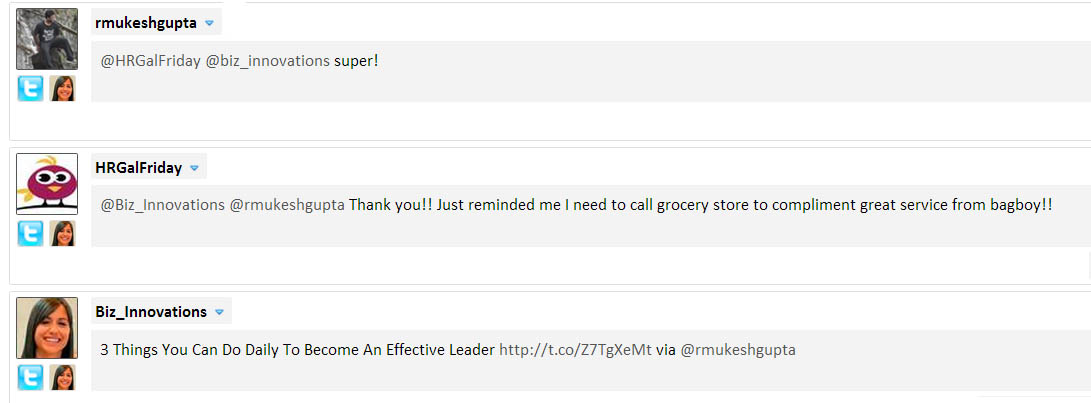
Task: Open the http://t.co/Z7TgXeMt link
Action: point(575,350)
